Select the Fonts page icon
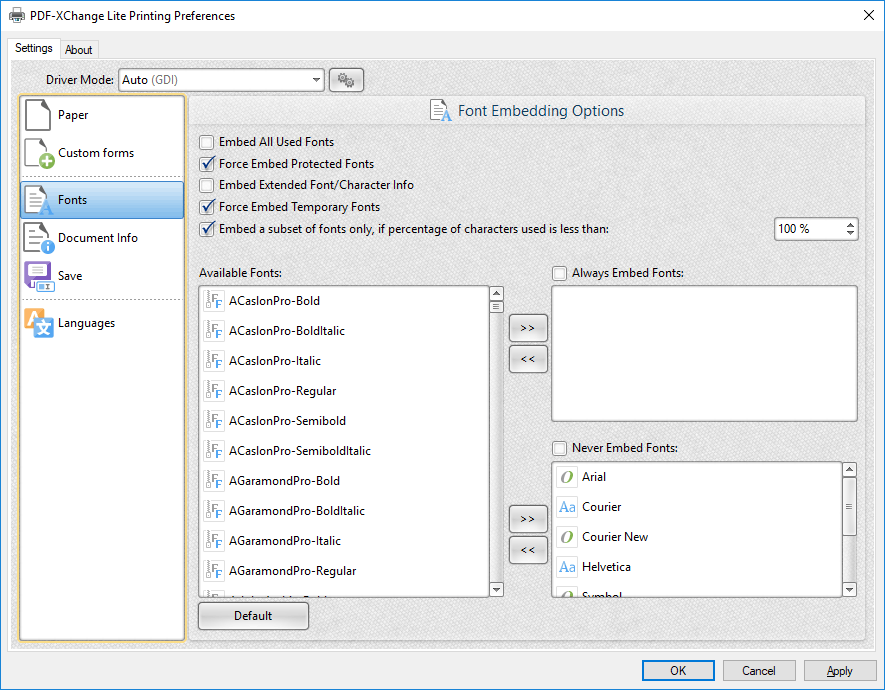This screenshot has width=885, height=690. click(x=38, y=200)
